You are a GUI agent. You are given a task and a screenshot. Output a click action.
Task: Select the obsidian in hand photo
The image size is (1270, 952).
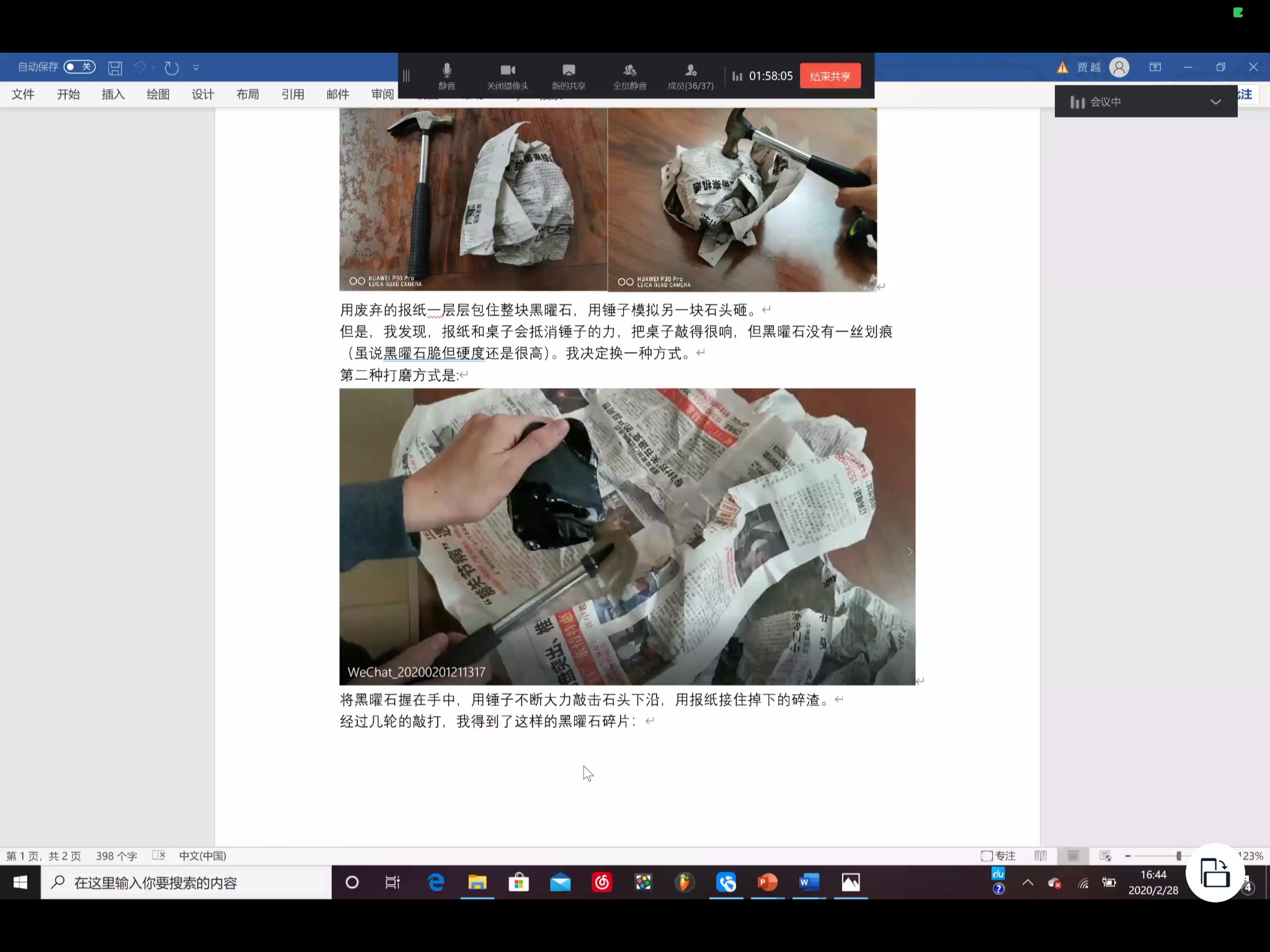tap(627, 537)
